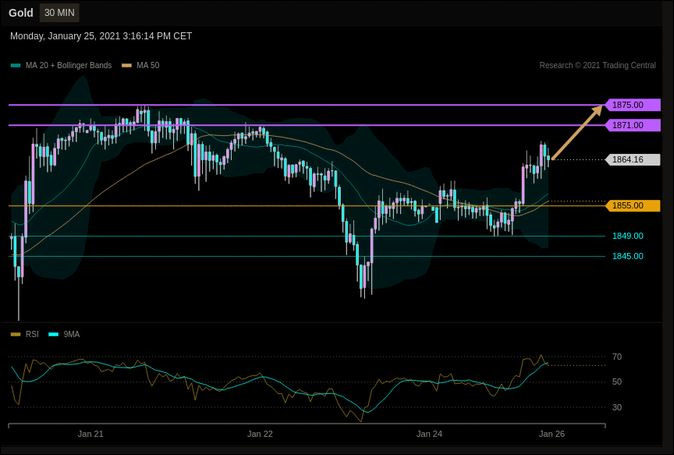Click the Jan 24 date axis label
Screen dimensions: 674x455
[x=429, y=434]
